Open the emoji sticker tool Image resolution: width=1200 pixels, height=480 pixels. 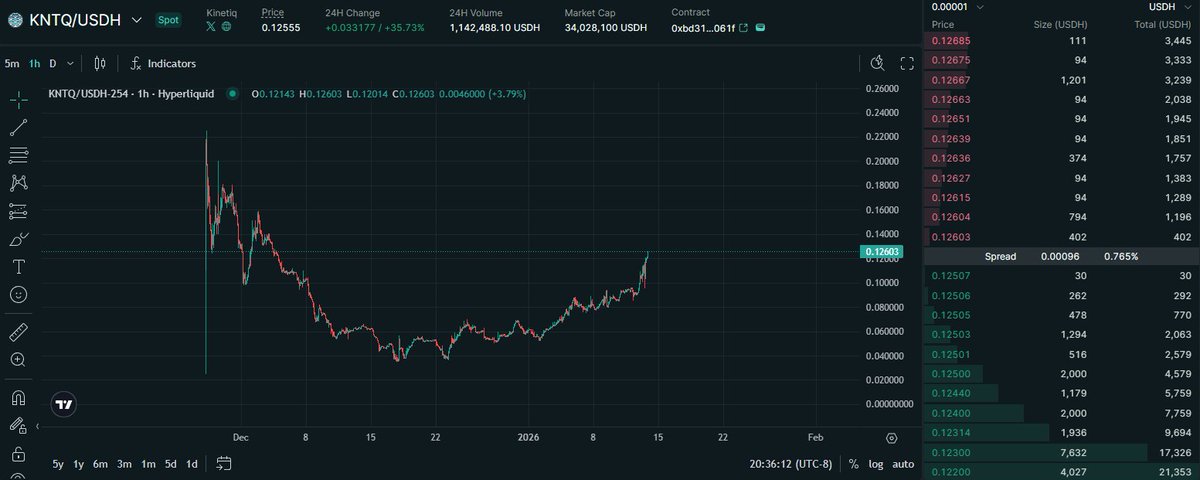(x=18, y=295)
